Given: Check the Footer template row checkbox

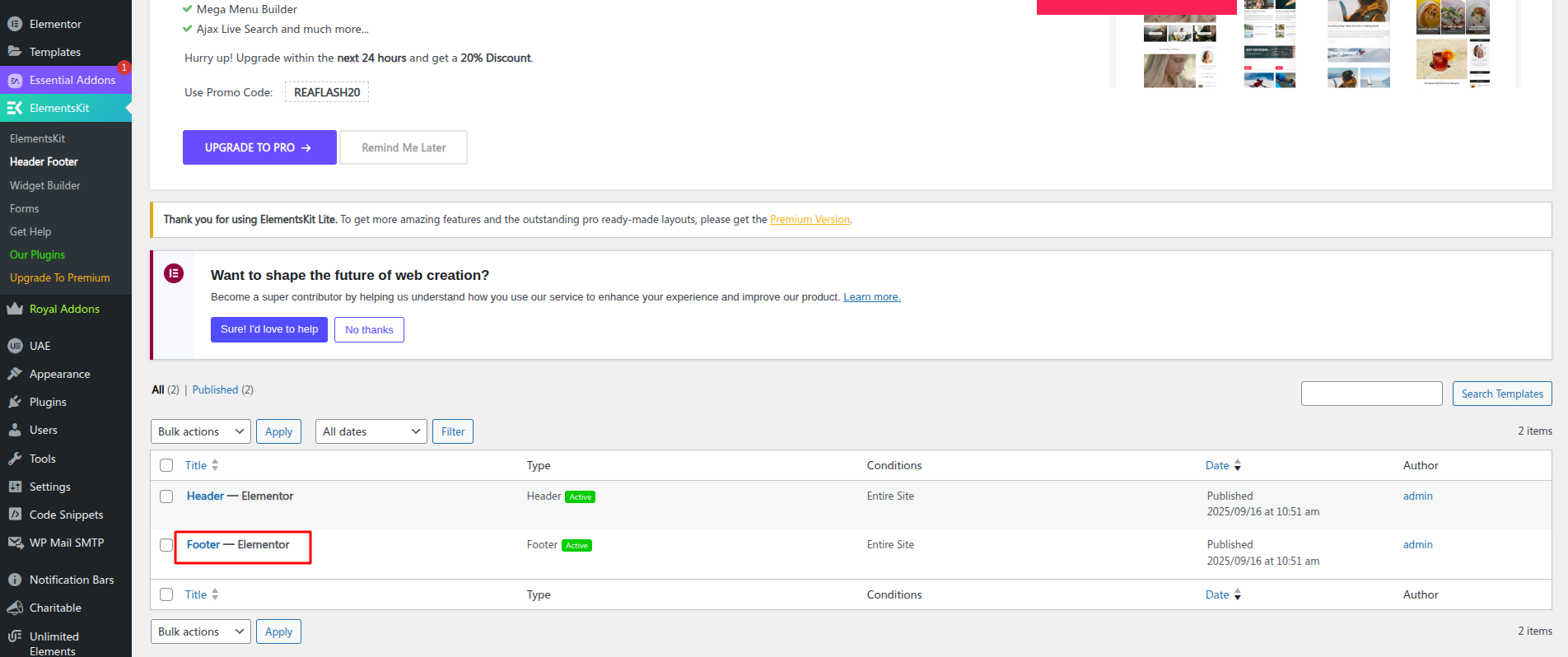Looking at the screenshot, I should [x=166, y=545].
